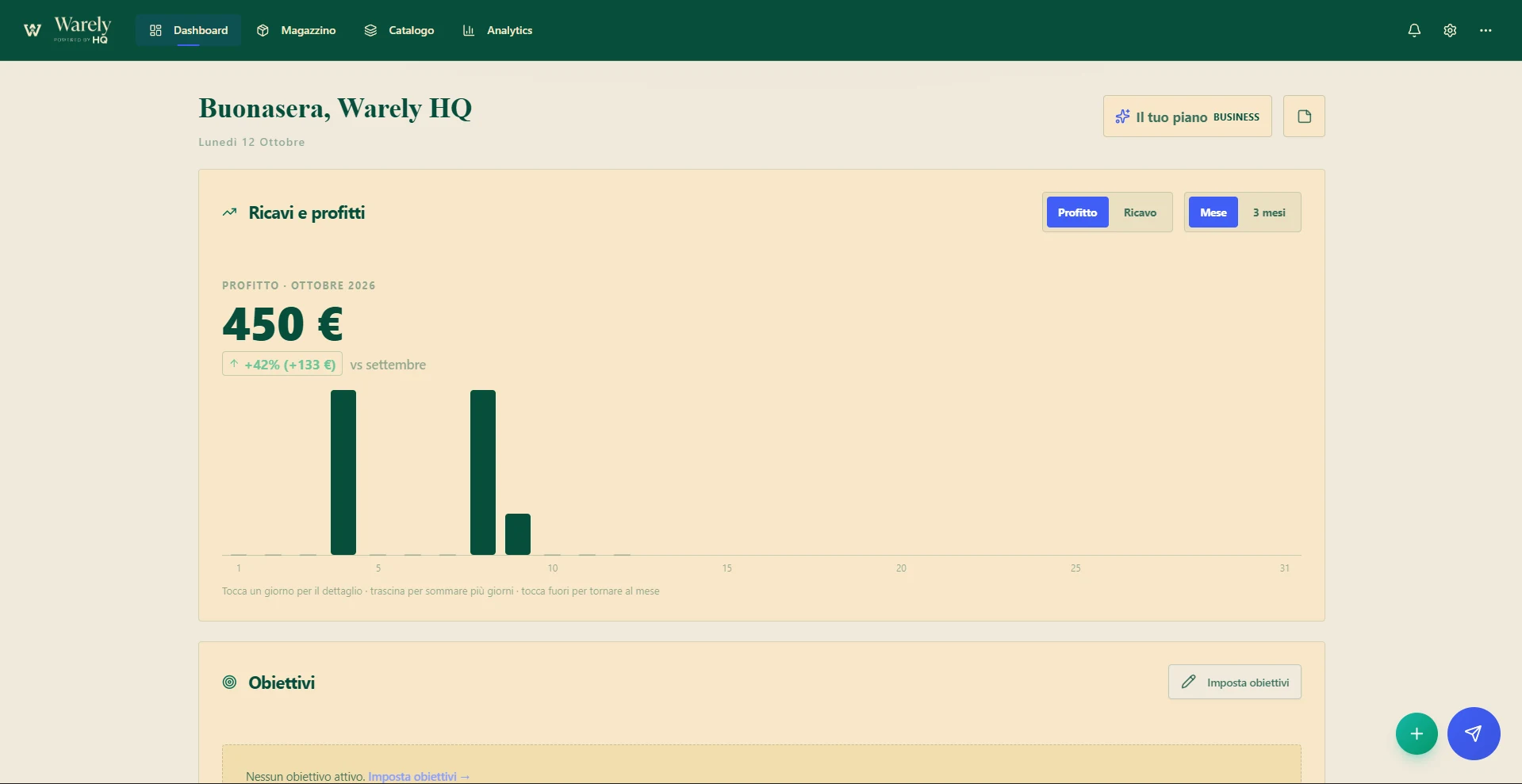Viewport: 1522px width, 784px height.
Task: Open settings gear icon
Action: (x=1450, y=30)
